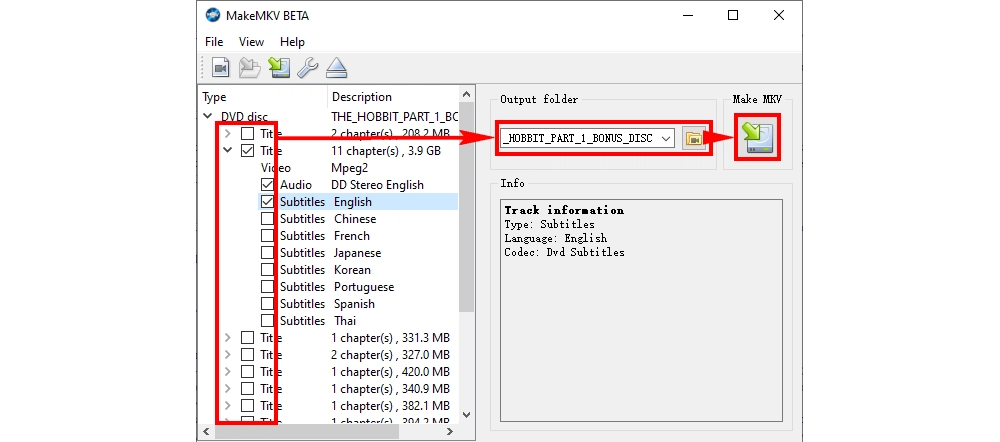Click the Track information text
The height and width of the screenshot is (442, 1000).
(x=564, y=210)
